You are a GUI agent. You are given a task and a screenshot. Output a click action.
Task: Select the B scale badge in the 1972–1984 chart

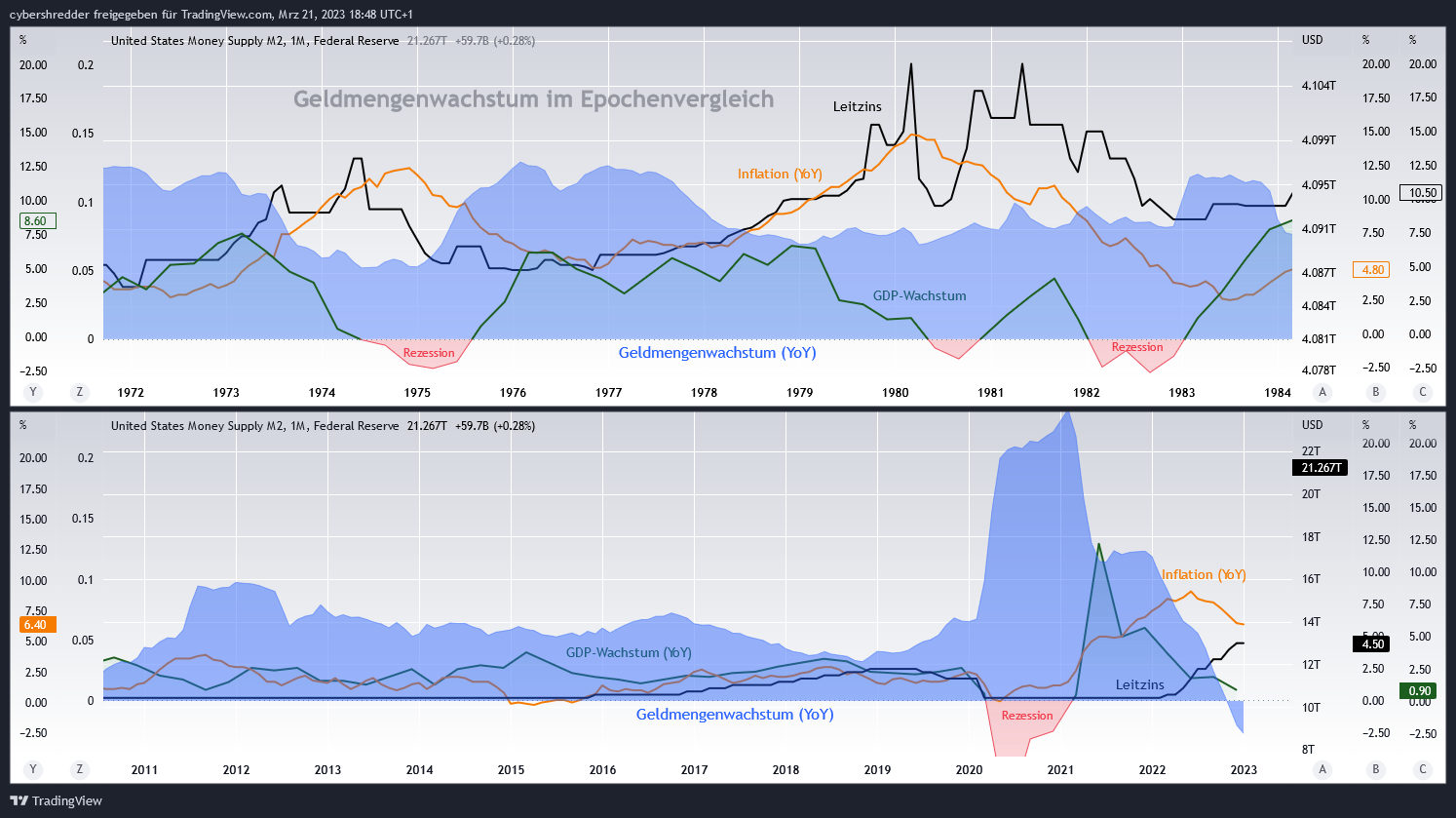1376,392
